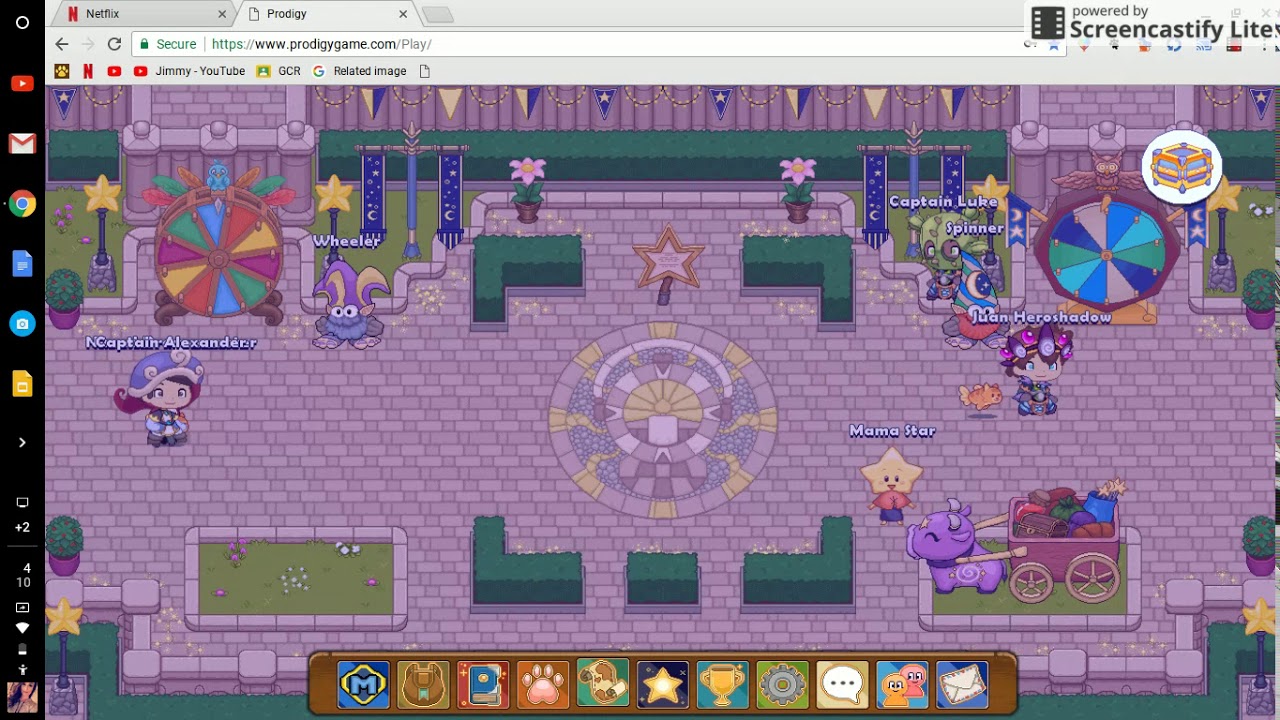This screenshot has width=1280, height=720.
Task: Open a new browser tab
Action: [438, 14]
